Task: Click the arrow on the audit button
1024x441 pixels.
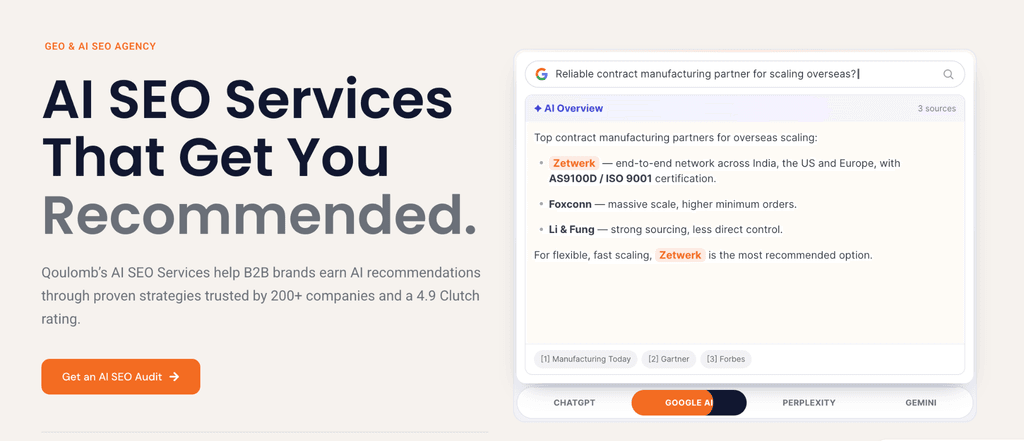Action: click(x=174, y=376)
